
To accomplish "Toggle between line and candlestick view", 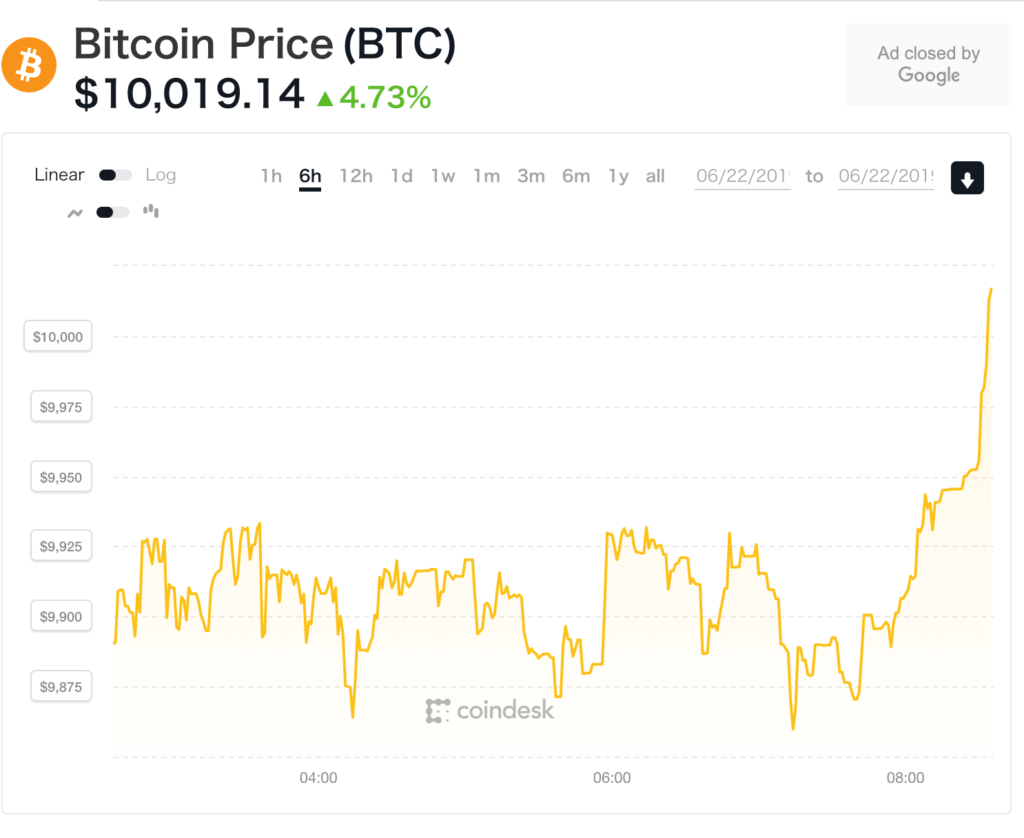I will (112, 212).
